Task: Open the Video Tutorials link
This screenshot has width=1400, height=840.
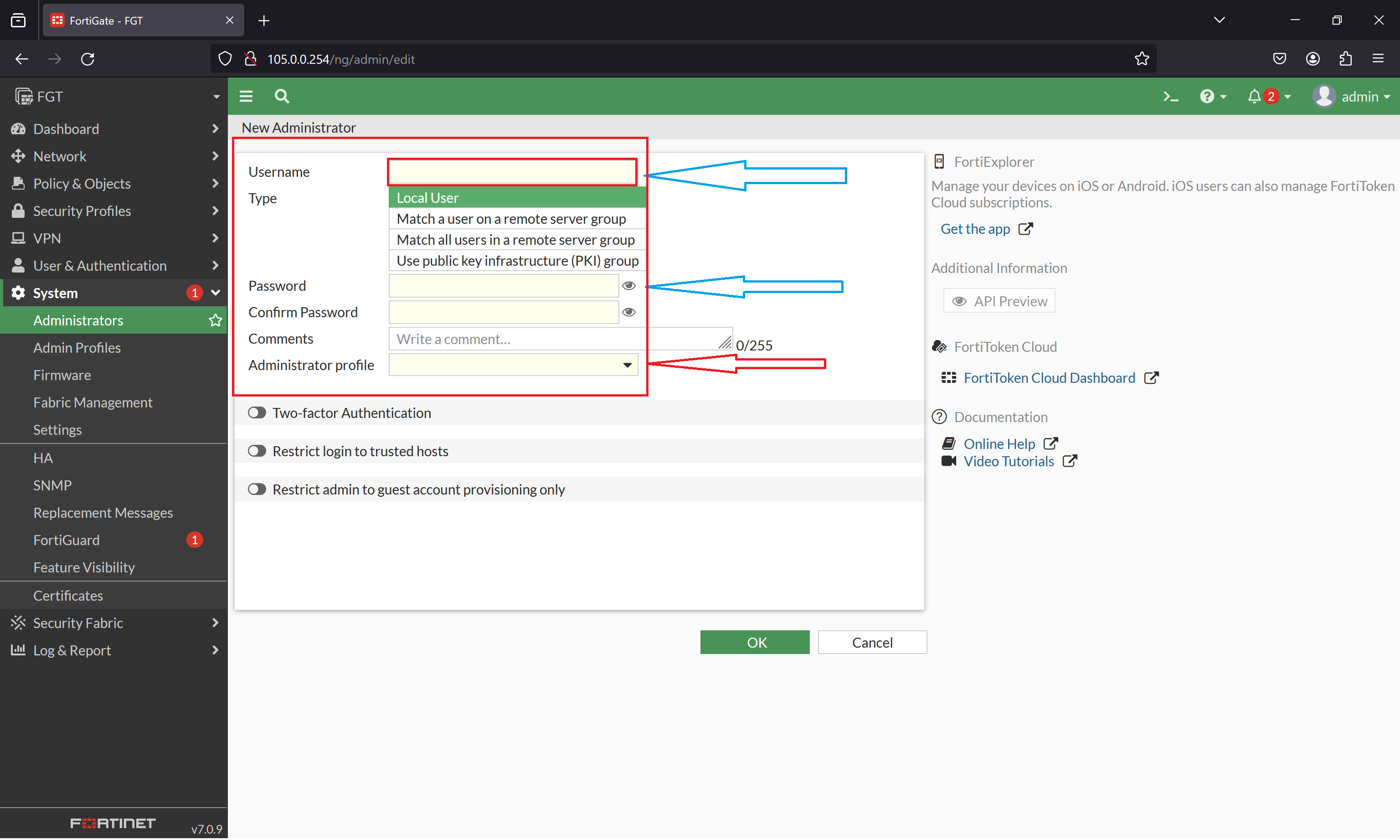Action: click(1009, 461)
